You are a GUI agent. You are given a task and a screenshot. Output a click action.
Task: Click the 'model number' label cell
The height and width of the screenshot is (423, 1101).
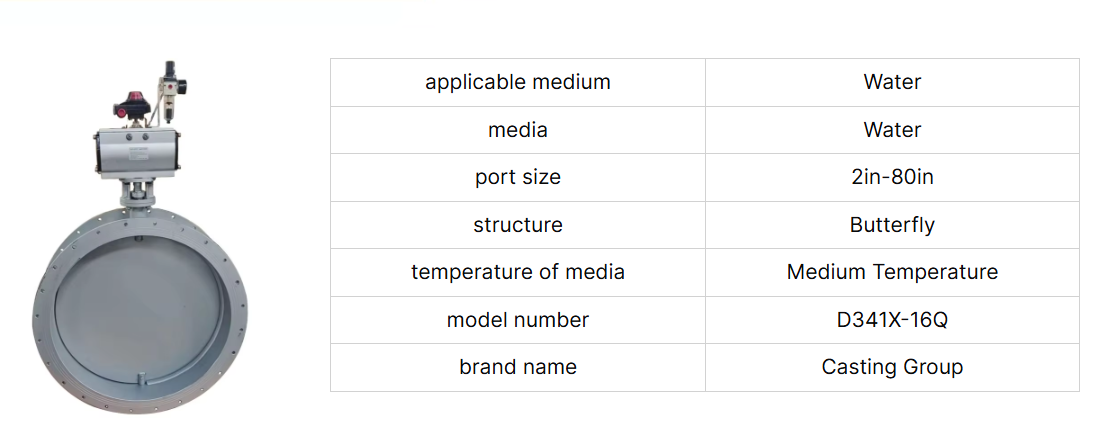click(x=518, y=320)
